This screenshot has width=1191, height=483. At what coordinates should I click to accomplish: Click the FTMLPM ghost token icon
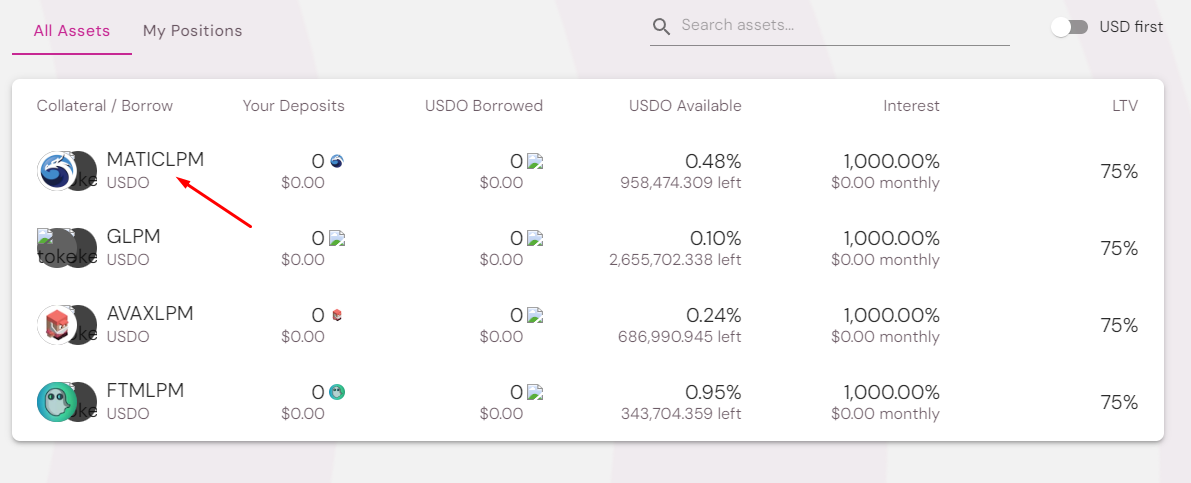55,402
